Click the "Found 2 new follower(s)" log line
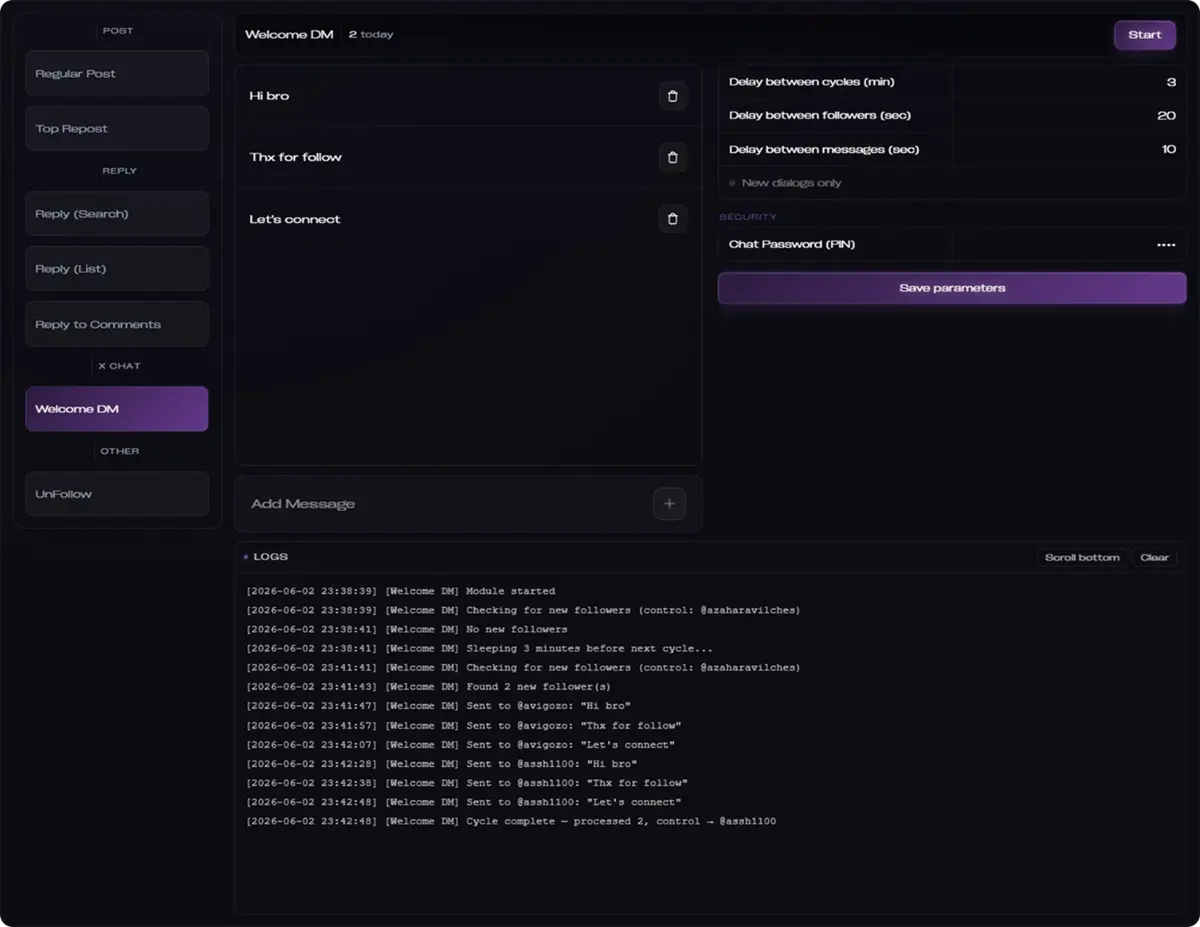 click(x=428, y=687)
